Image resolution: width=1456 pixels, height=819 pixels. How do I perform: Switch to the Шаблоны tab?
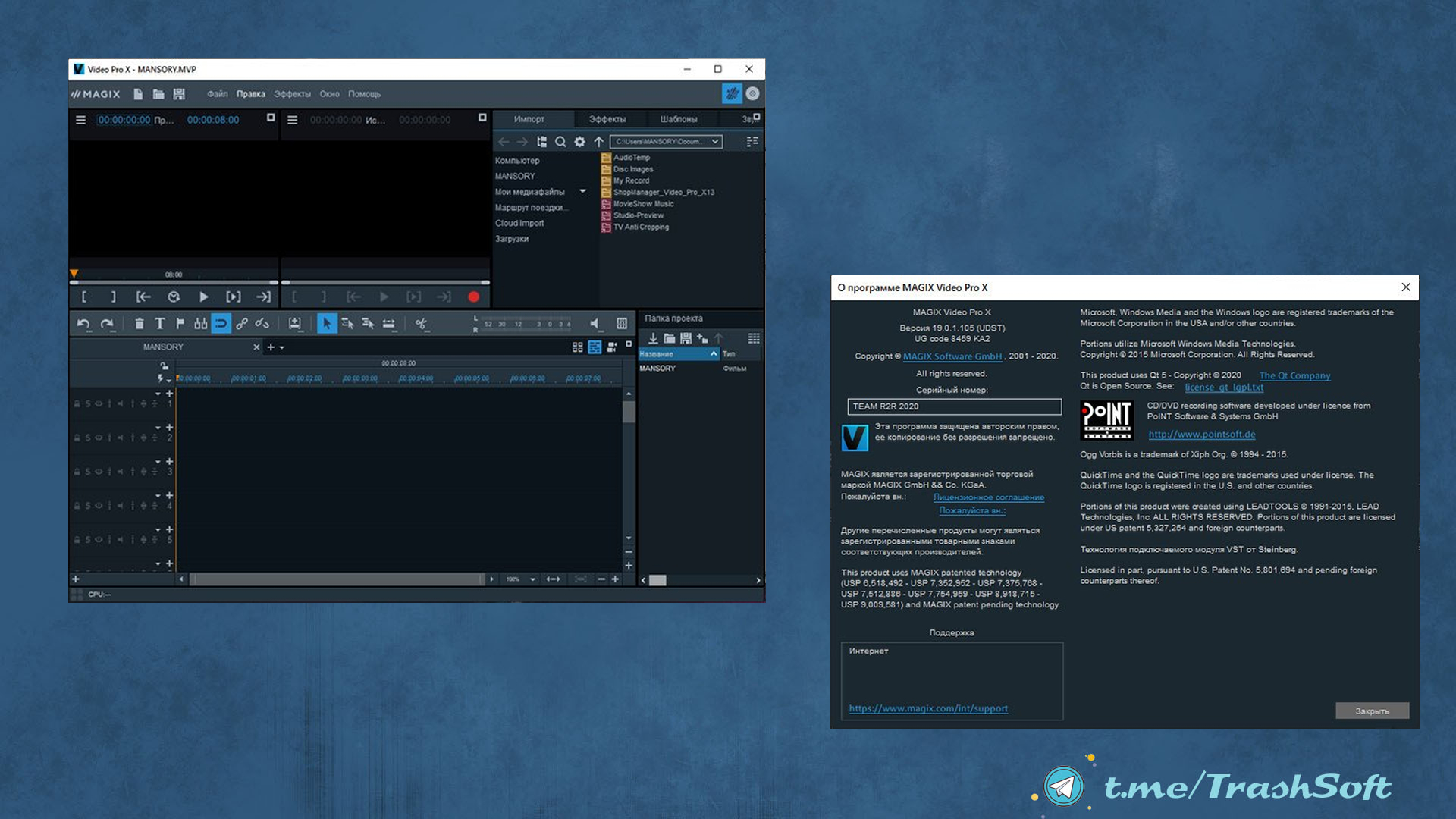[678, 119]
